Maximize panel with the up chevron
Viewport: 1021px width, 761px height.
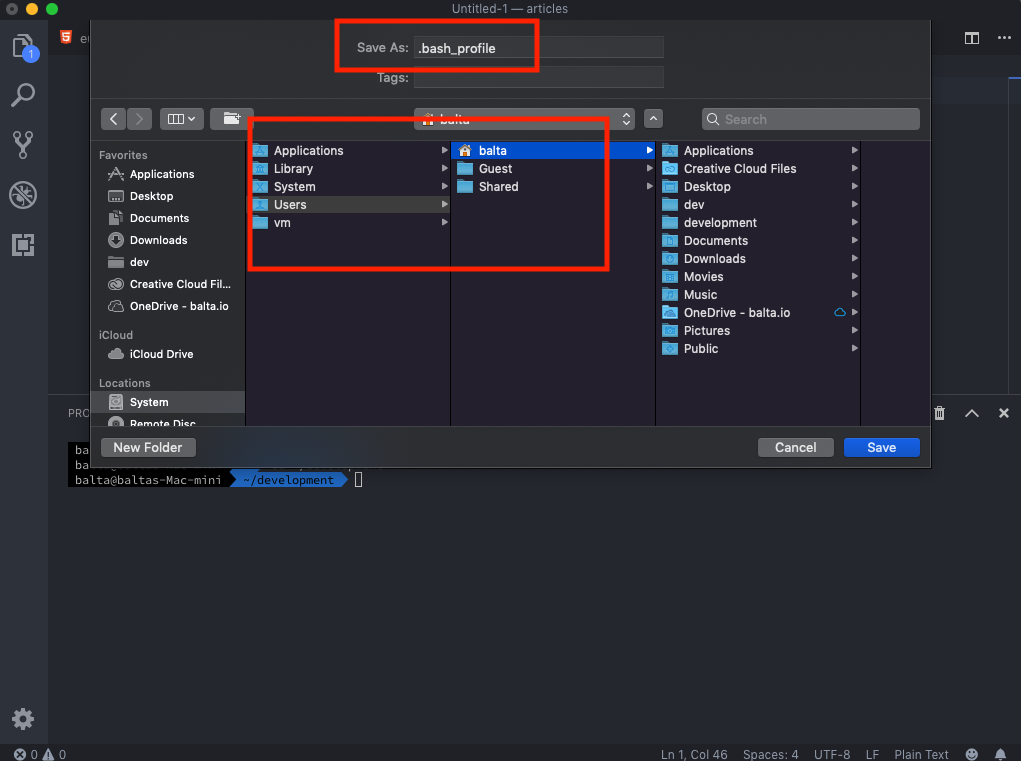[x=972, y=413]
